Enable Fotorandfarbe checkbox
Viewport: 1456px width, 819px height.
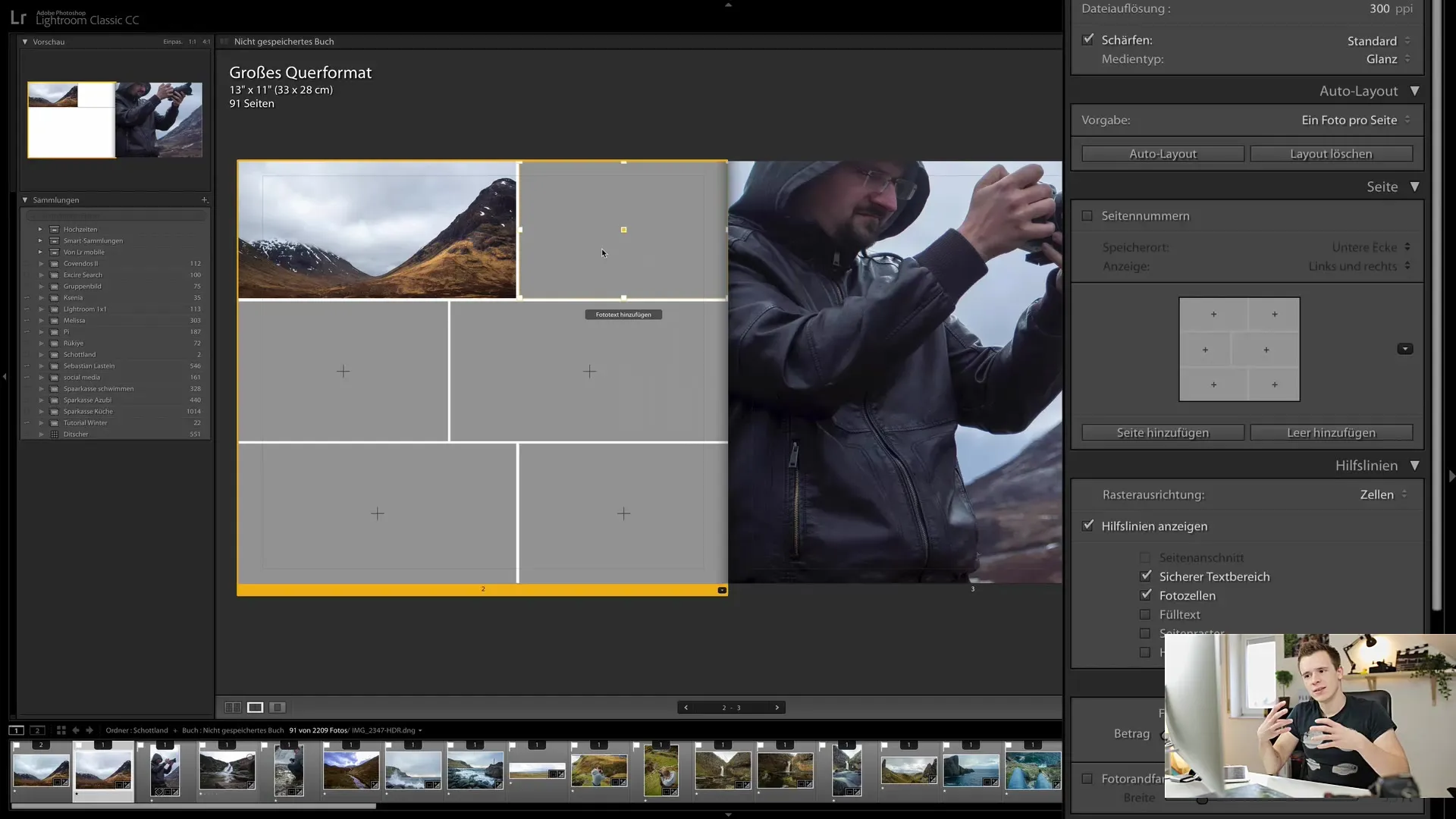(1087, 779)
